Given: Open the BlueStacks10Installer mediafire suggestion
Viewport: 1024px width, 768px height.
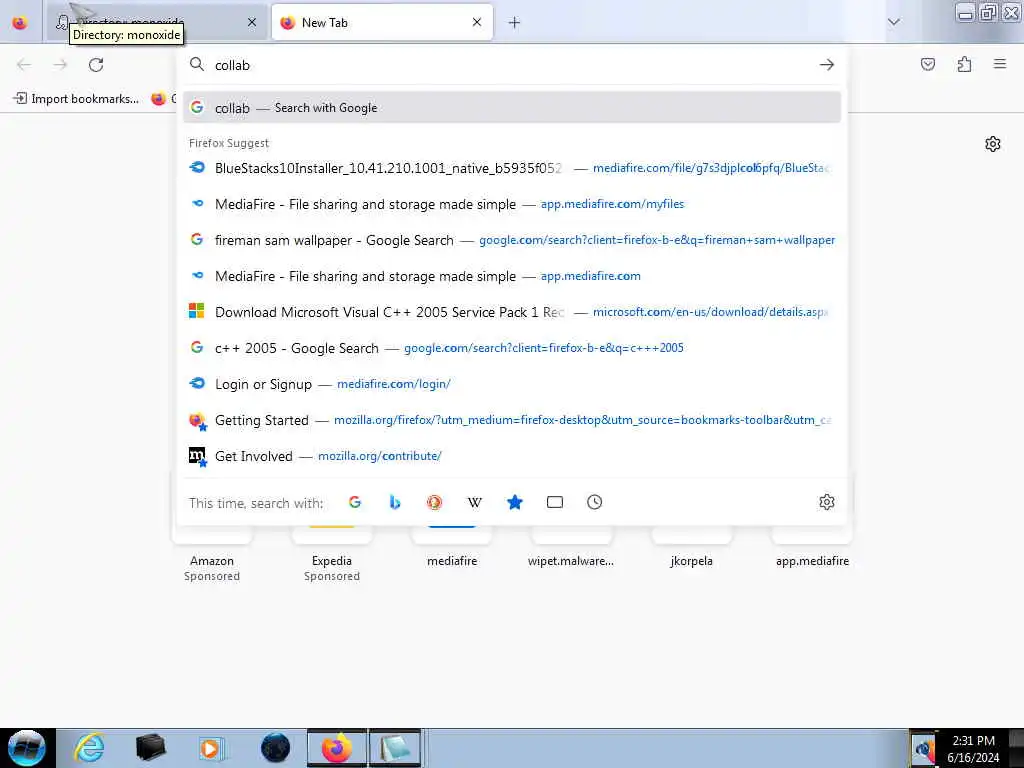Looking at the screenshot, I should [x=512, y=168].
